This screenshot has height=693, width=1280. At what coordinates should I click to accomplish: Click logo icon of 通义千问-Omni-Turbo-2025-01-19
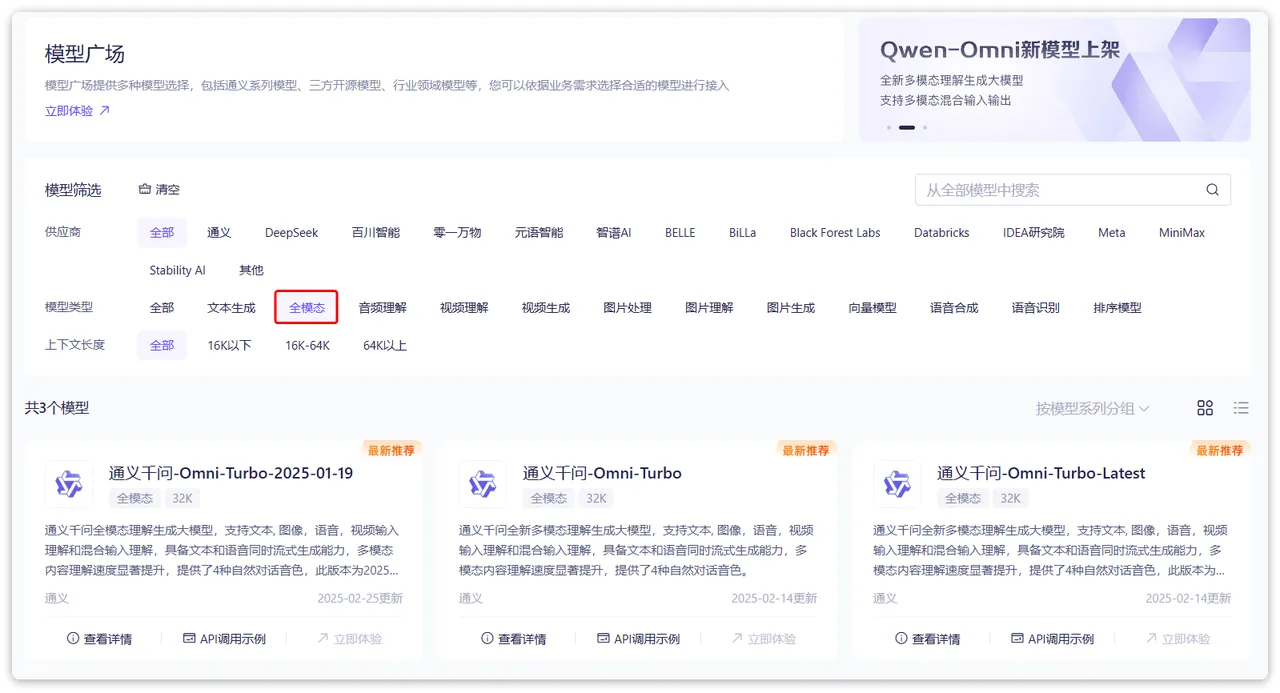[69, 484]
